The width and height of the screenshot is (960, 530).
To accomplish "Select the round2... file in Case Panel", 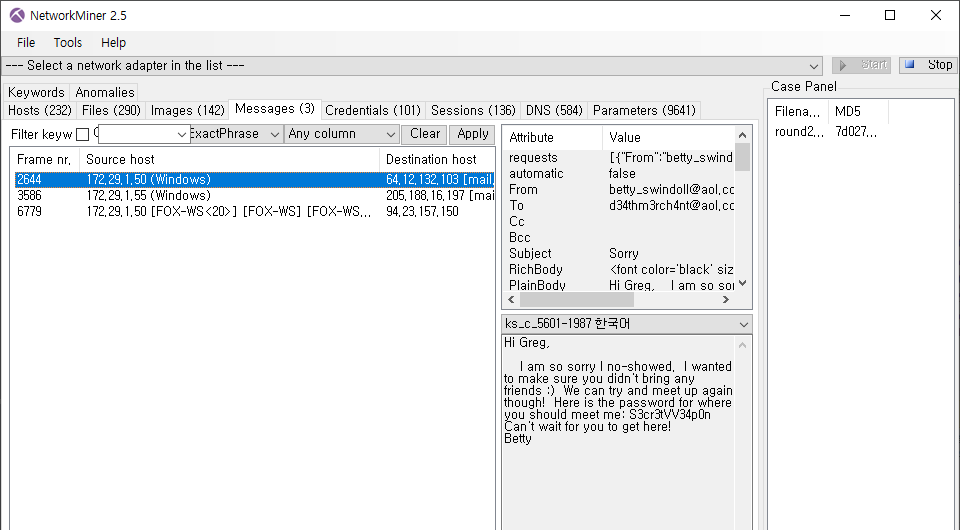I will coord(799,132).
